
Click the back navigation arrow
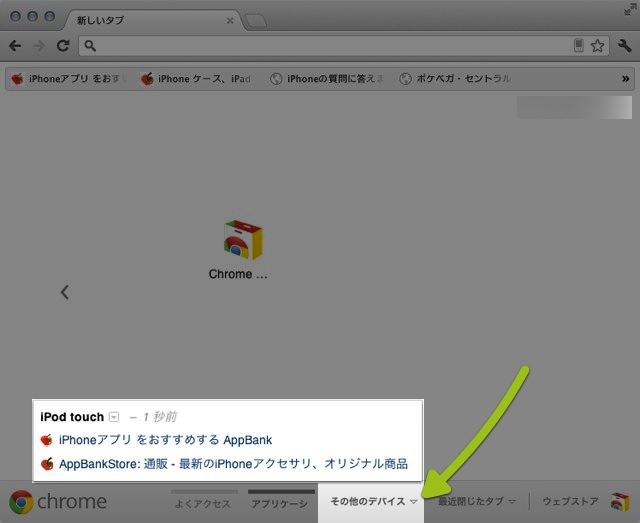[x=15, y=45]
